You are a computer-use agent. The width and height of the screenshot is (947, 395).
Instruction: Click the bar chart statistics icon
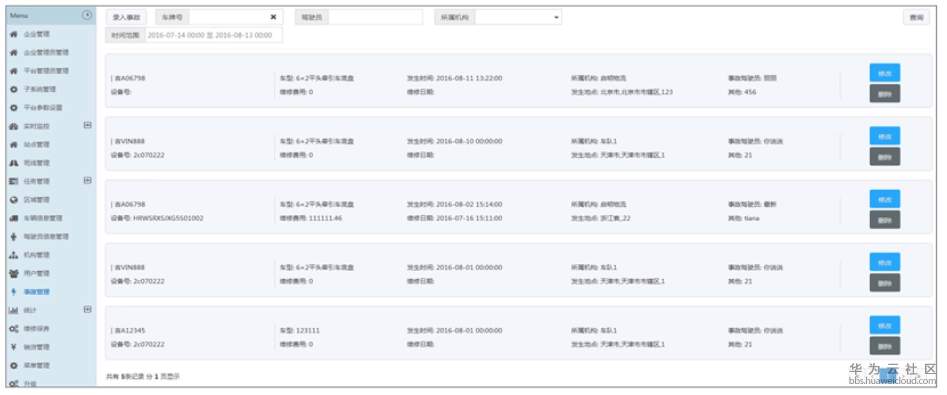[x=14, y=310]
